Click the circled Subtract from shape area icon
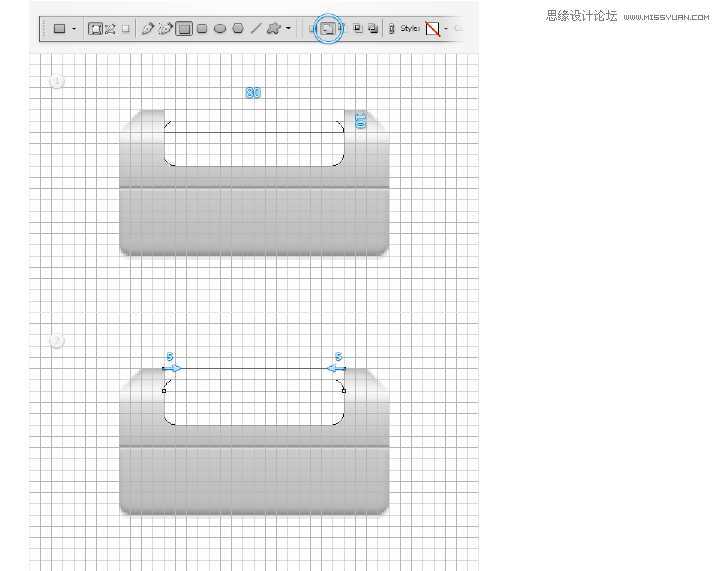Screen dimensions: 720x571 coord(327,29)
